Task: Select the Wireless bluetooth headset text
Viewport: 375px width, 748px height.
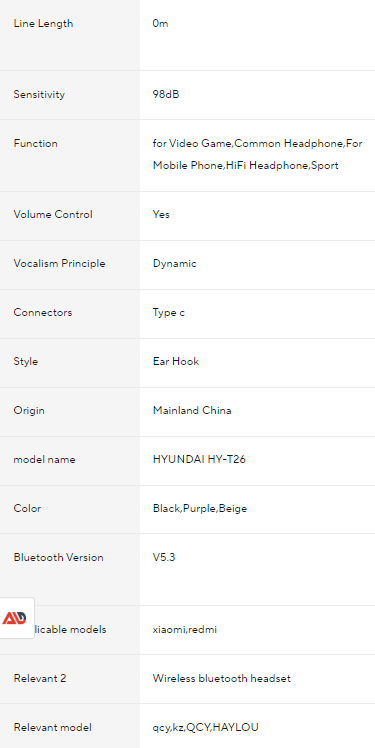Action: coord(222,678)
